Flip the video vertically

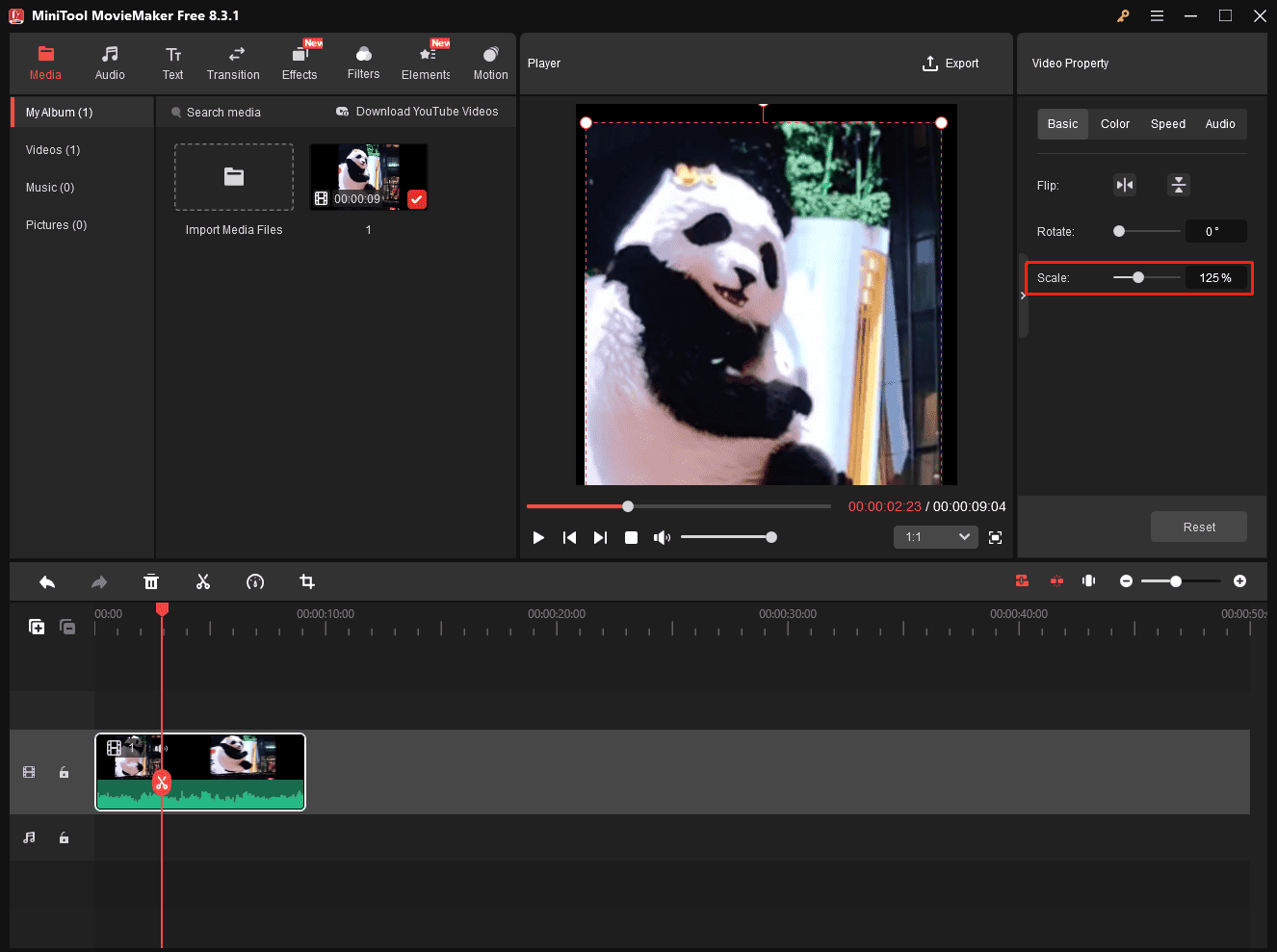(1179, 185)
